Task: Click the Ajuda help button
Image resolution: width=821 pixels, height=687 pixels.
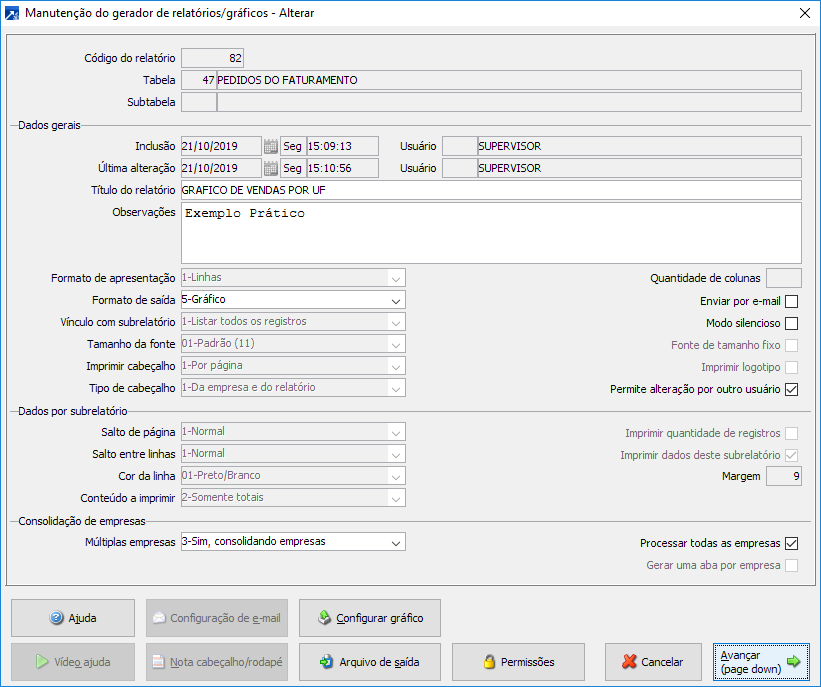Action: tap(73, 618)
